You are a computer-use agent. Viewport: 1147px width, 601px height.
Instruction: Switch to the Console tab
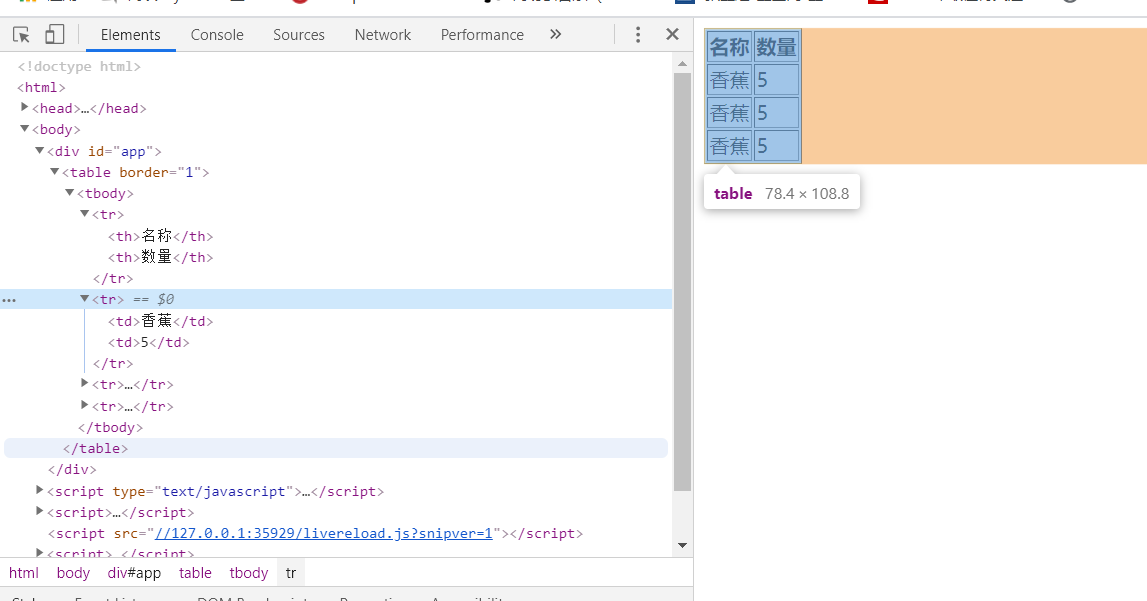[217, 34]
